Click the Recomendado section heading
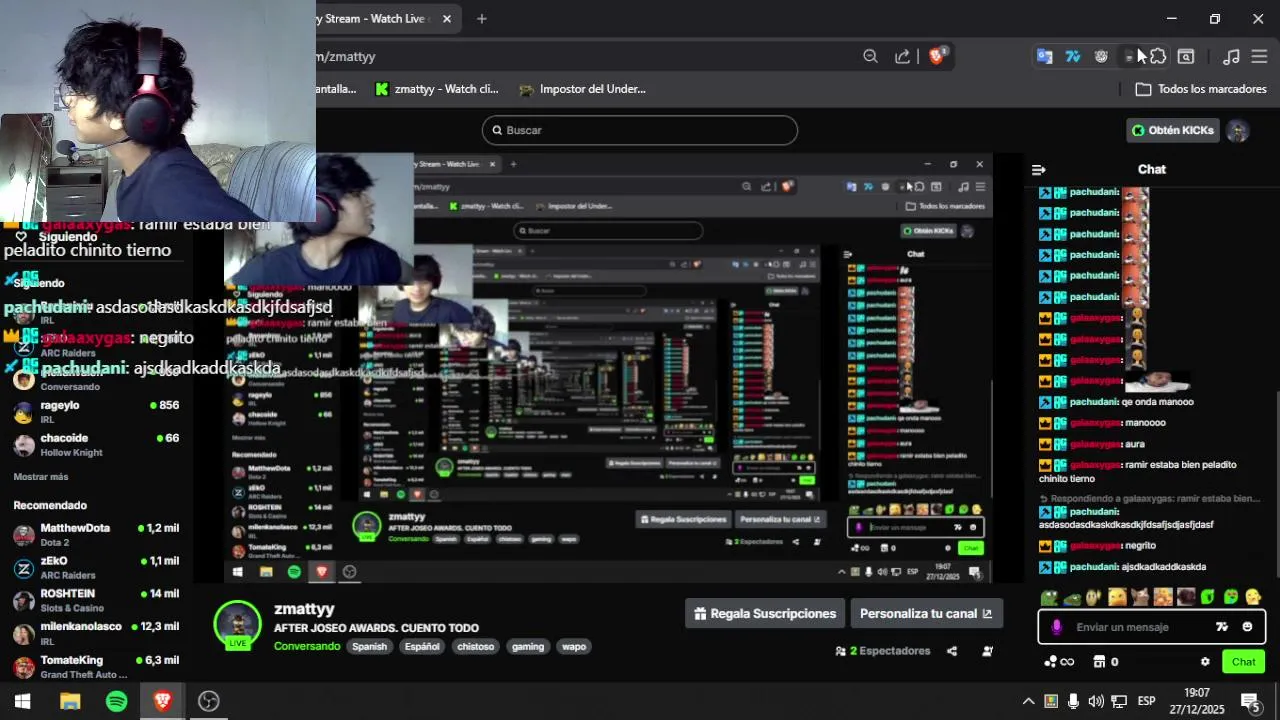The height and width of the screenshot is (720, 1280). pos(50,505)
